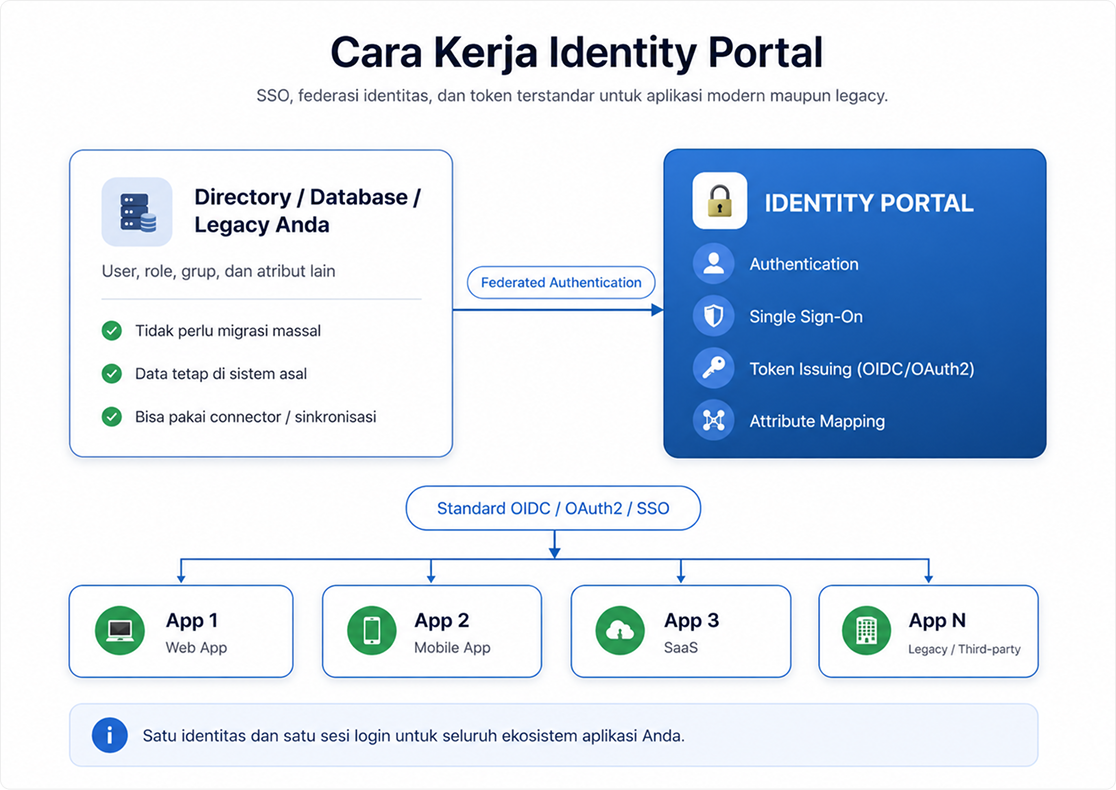Image resolution: width=1116 pixels, height=790 pixels.
Task: Click the App N title
Action: click(x=937, y=621)
